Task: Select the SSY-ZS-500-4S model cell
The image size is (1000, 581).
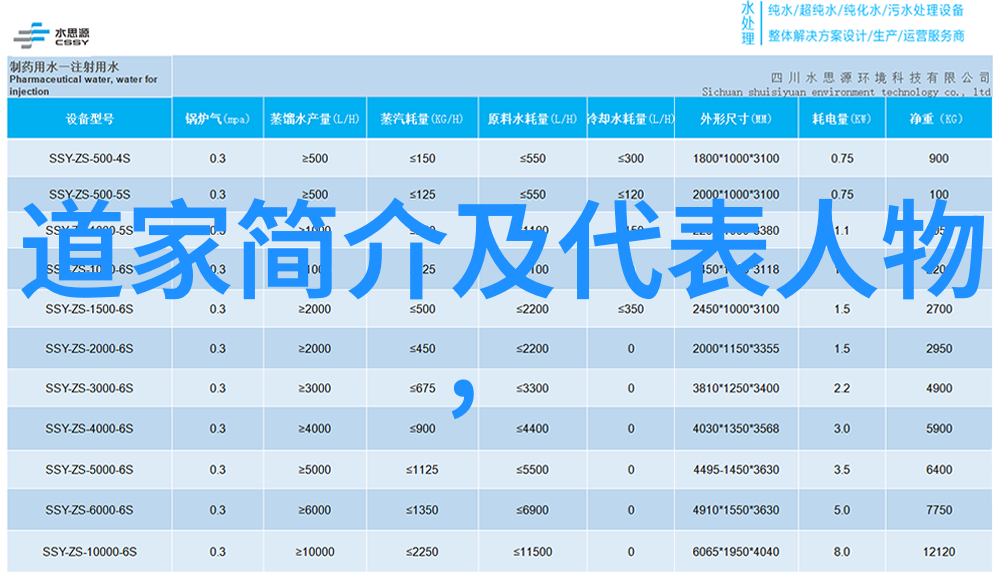Action: tap(88, 159)
